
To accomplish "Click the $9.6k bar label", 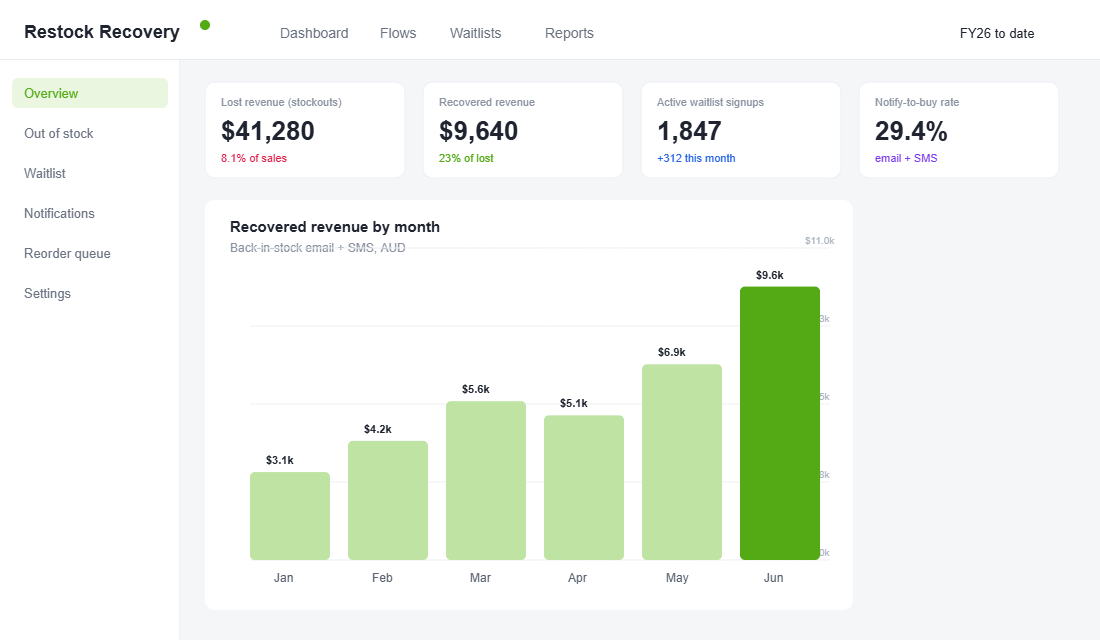I will (770, 275).
